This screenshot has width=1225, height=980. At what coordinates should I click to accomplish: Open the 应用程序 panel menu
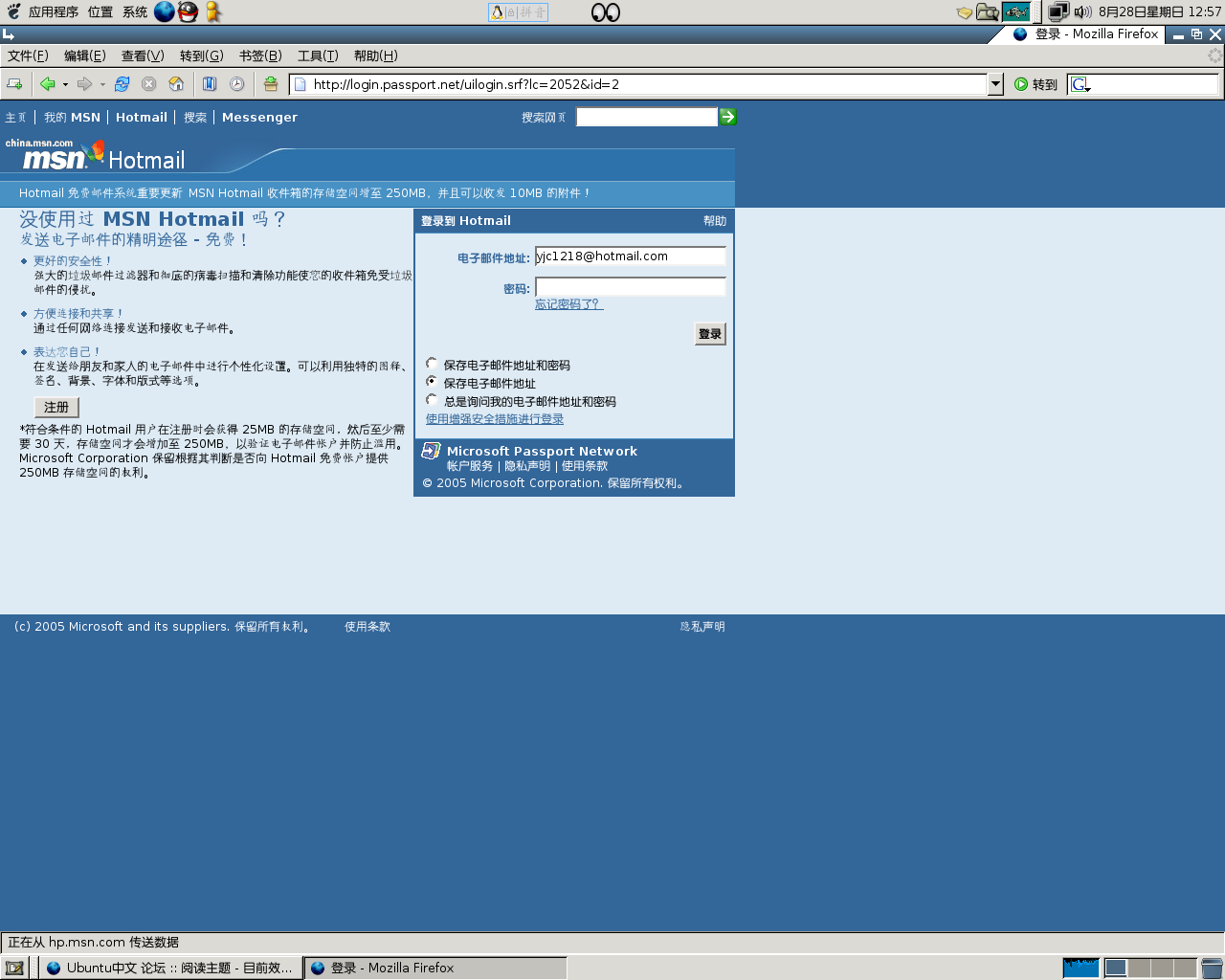(x=54, y=12)
